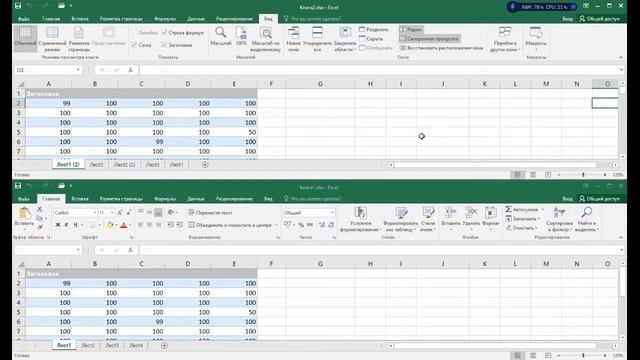Toggle Synchronous Scrolling (Синхронная прокрутка)
640x360 pixels.
tap(429, 39)
